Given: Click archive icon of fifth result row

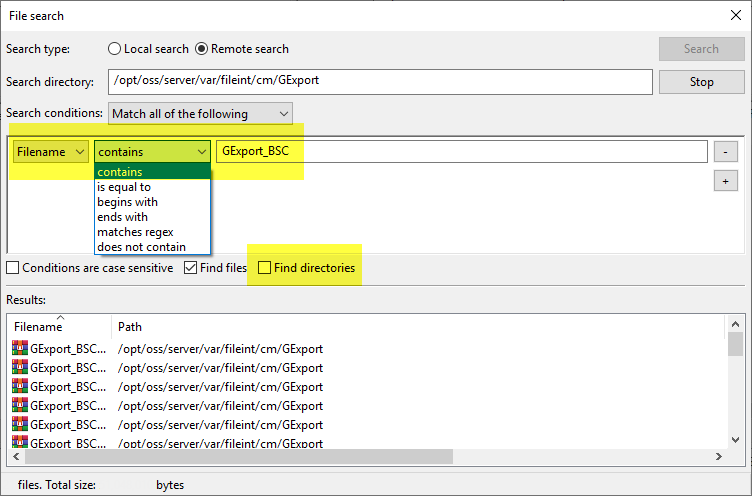Looking at the screenshot, I should (x=20, y=424).
